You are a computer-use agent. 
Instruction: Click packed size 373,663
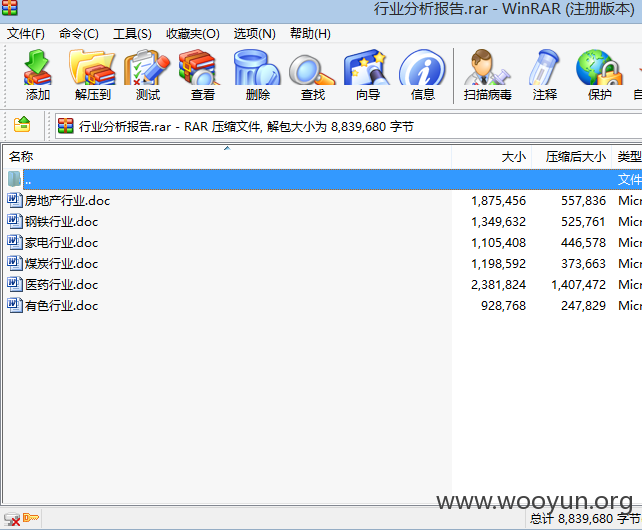coord(583,263)
